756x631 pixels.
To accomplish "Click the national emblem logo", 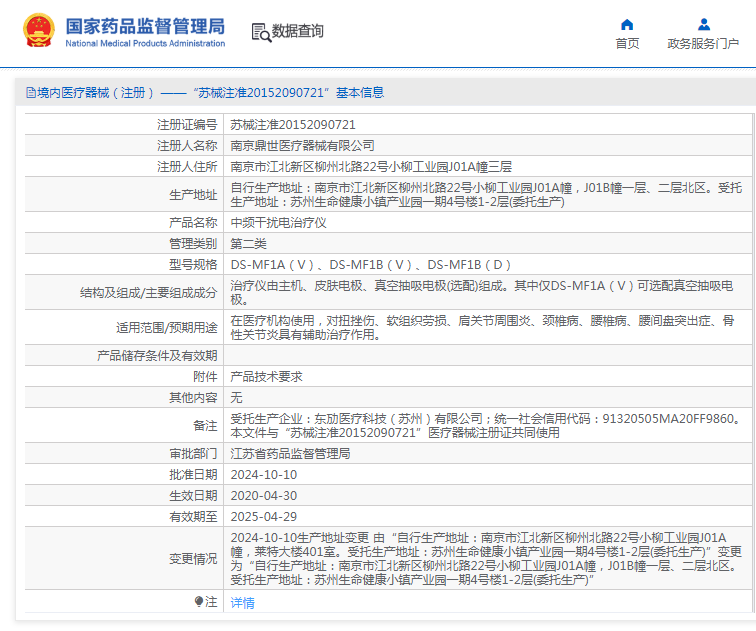I will pyautogui.click(x=39, y=30).
